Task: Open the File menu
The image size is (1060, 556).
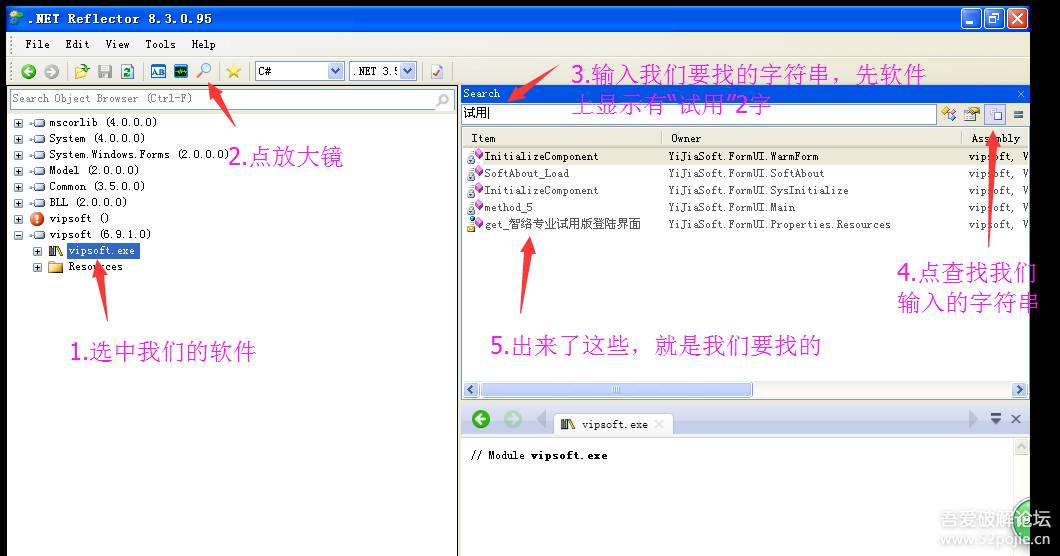Action: tap(37, 44)
